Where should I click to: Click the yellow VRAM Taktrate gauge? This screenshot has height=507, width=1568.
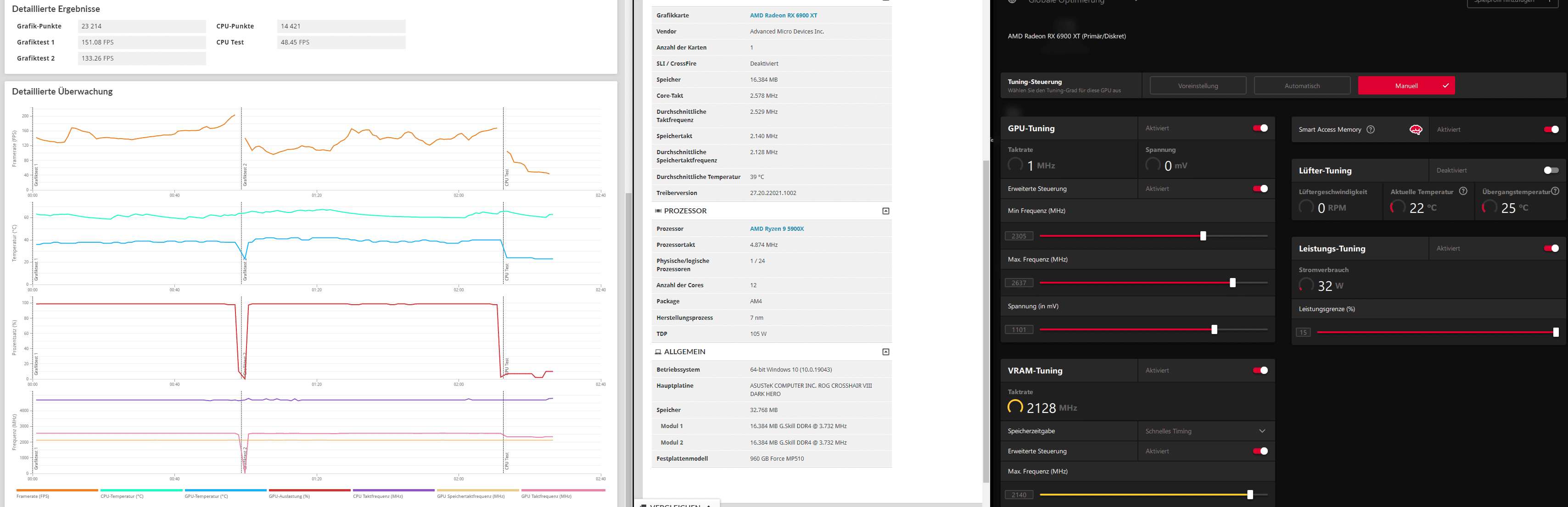coord(1015,407)
